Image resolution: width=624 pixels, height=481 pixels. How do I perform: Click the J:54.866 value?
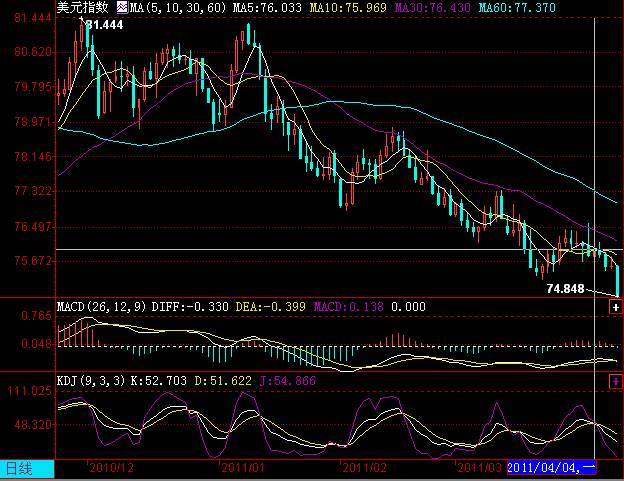(x=288, y=381)
